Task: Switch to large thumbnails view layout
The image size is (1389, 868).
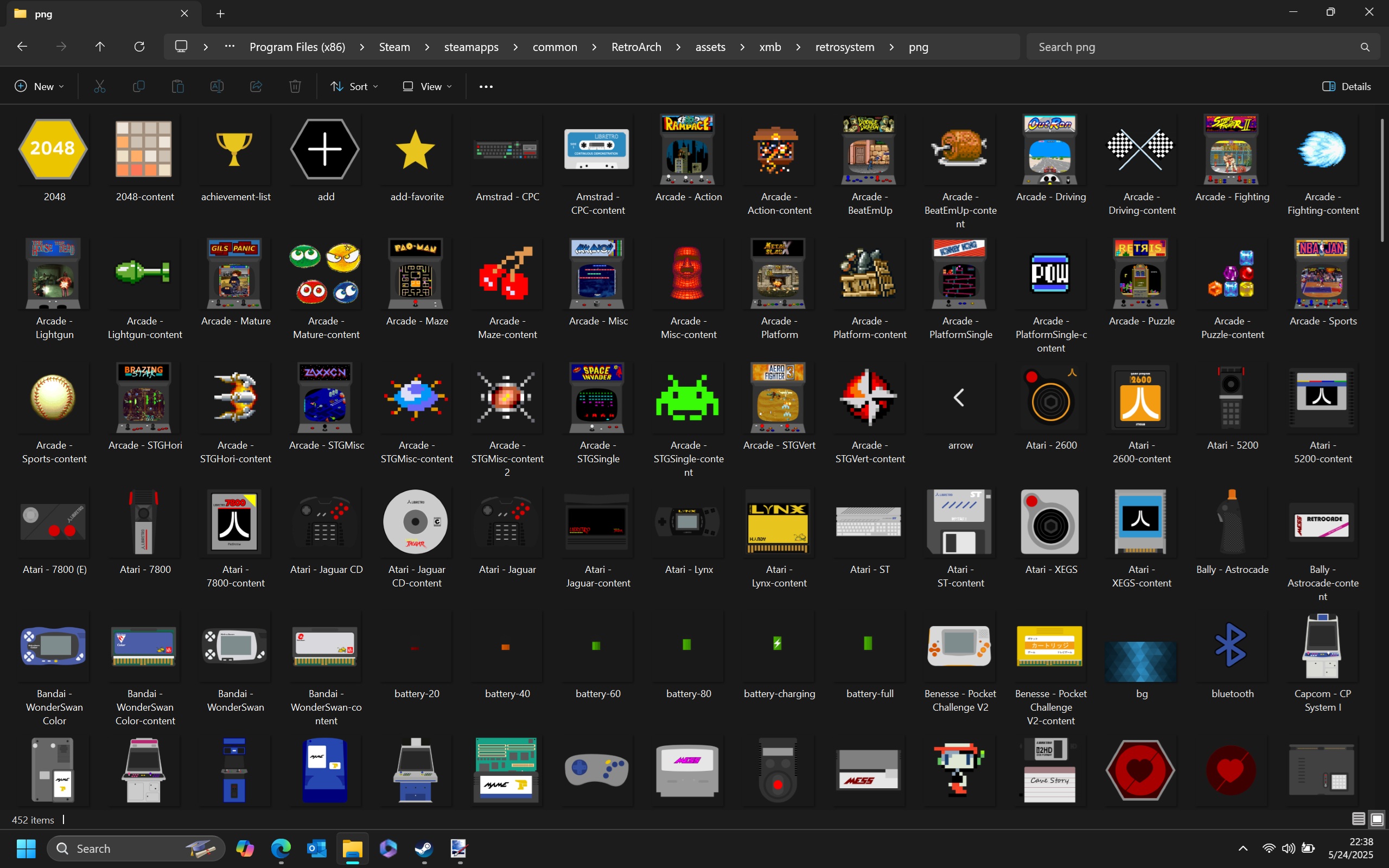Action: [1377, 819]
